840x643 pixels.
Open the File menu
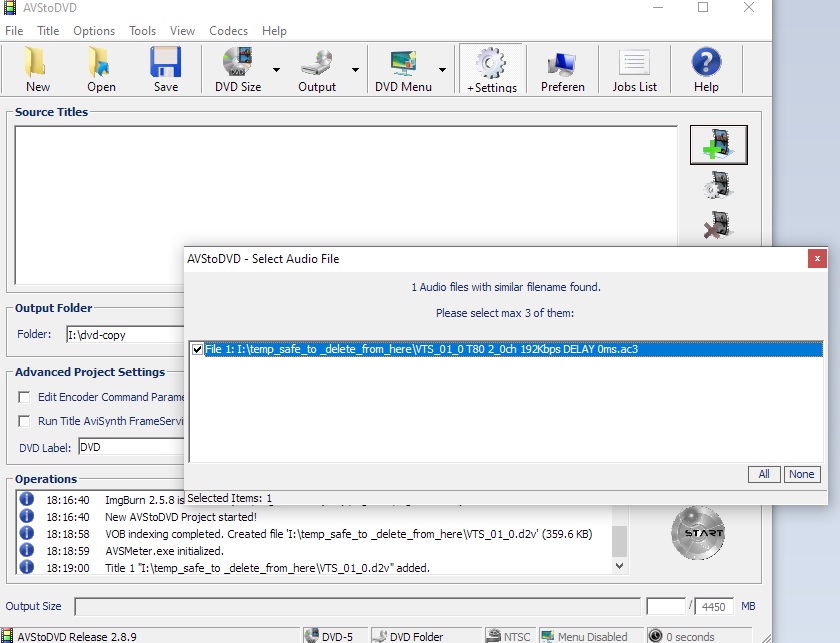tap(14, 31)
